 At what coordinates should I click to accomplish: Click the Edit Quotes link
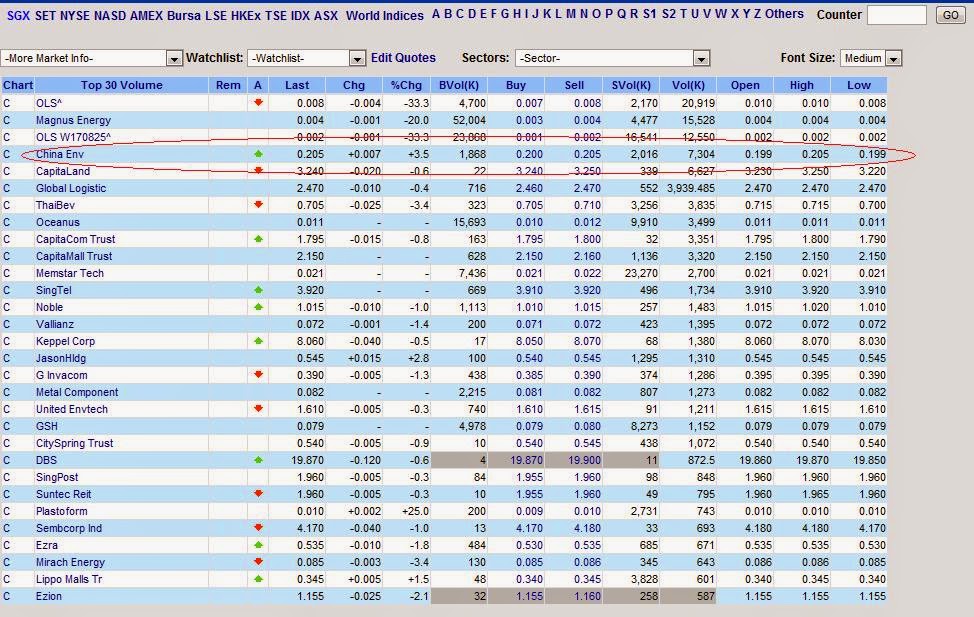(x=403, y=58)
